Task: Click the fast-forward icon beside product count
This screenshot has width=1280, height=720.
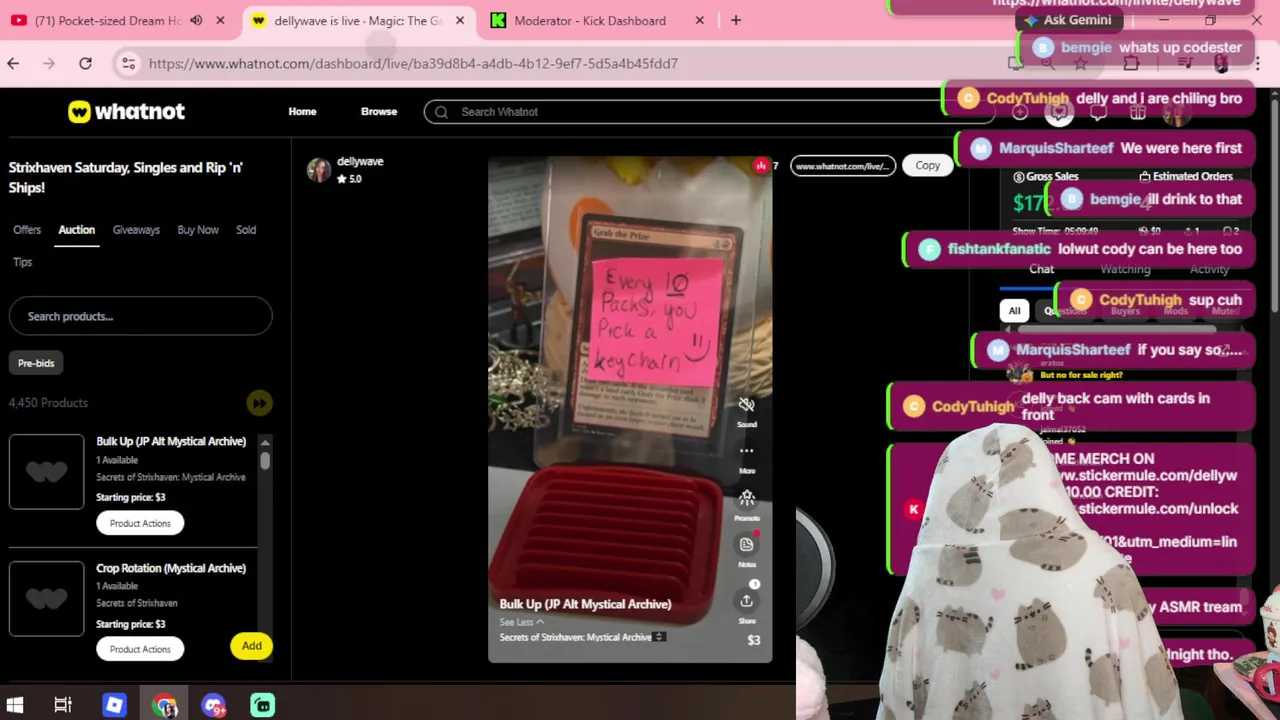Action: 259,403
